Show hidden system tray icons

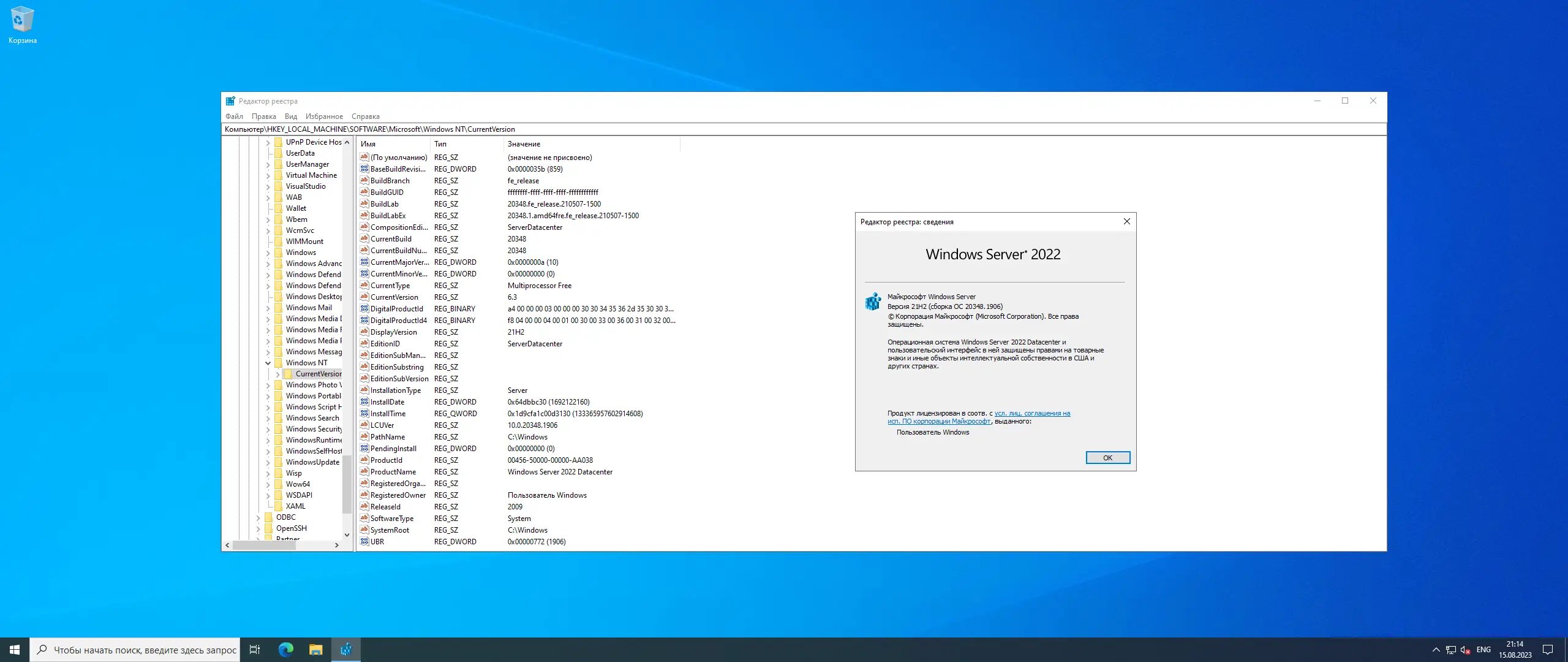pos(1436,650)
